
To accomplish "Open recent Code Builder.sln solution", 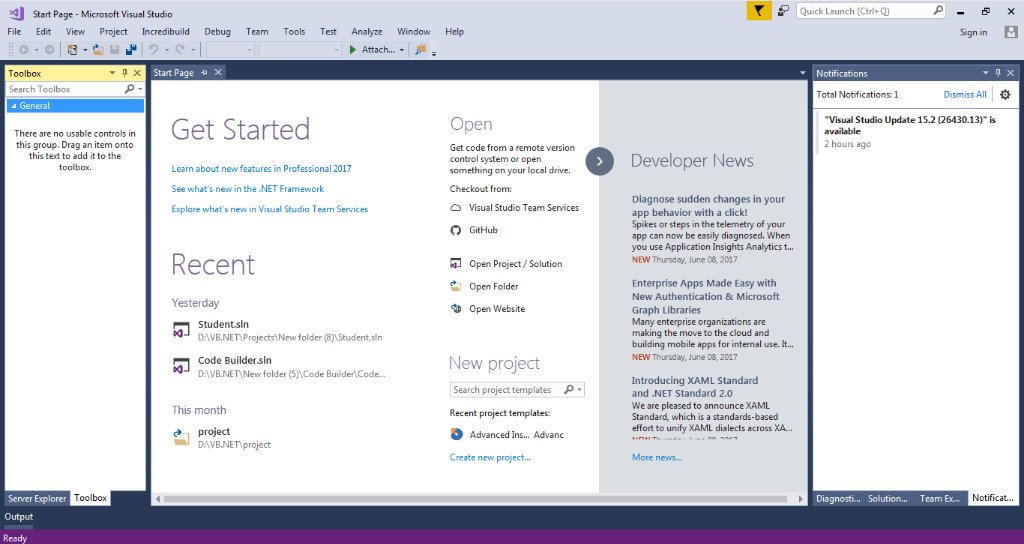I will [279, 367].
